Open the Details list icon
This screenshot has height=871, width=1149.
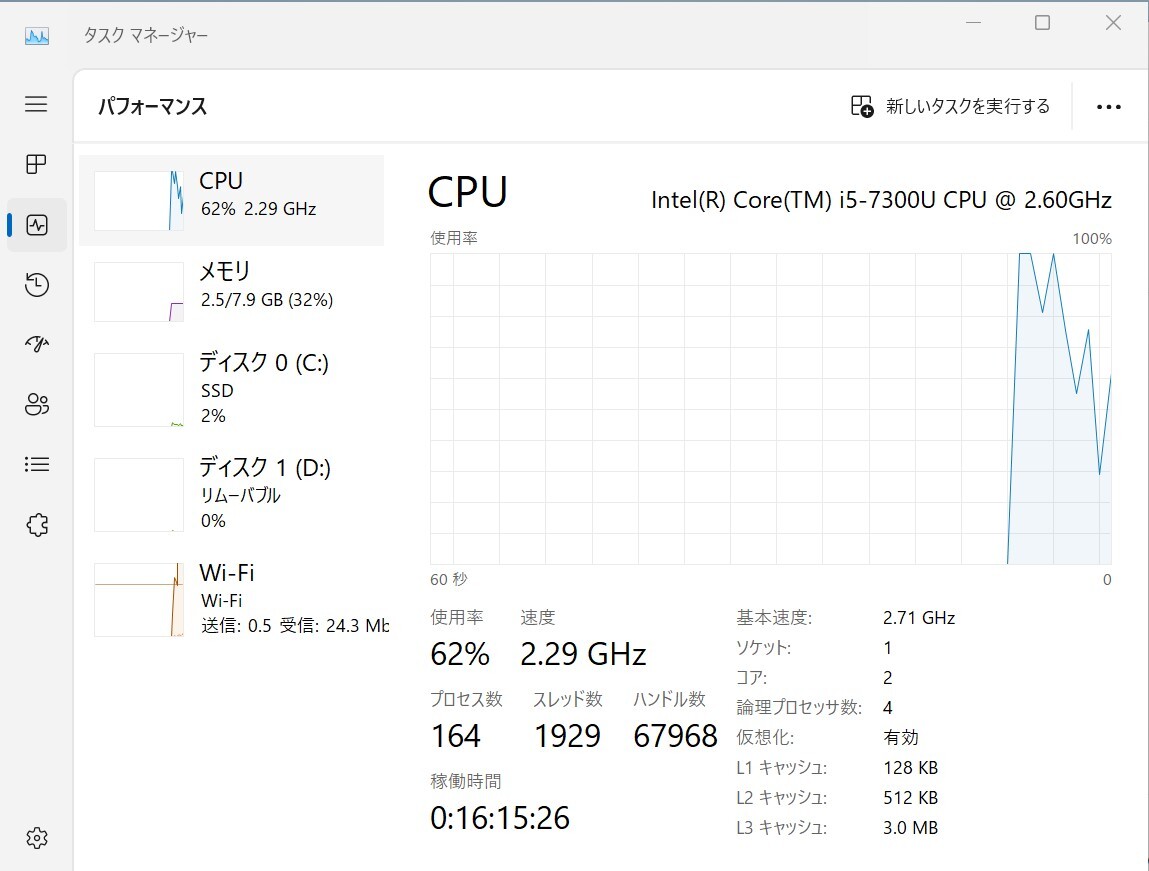click(x=37, y=464)
